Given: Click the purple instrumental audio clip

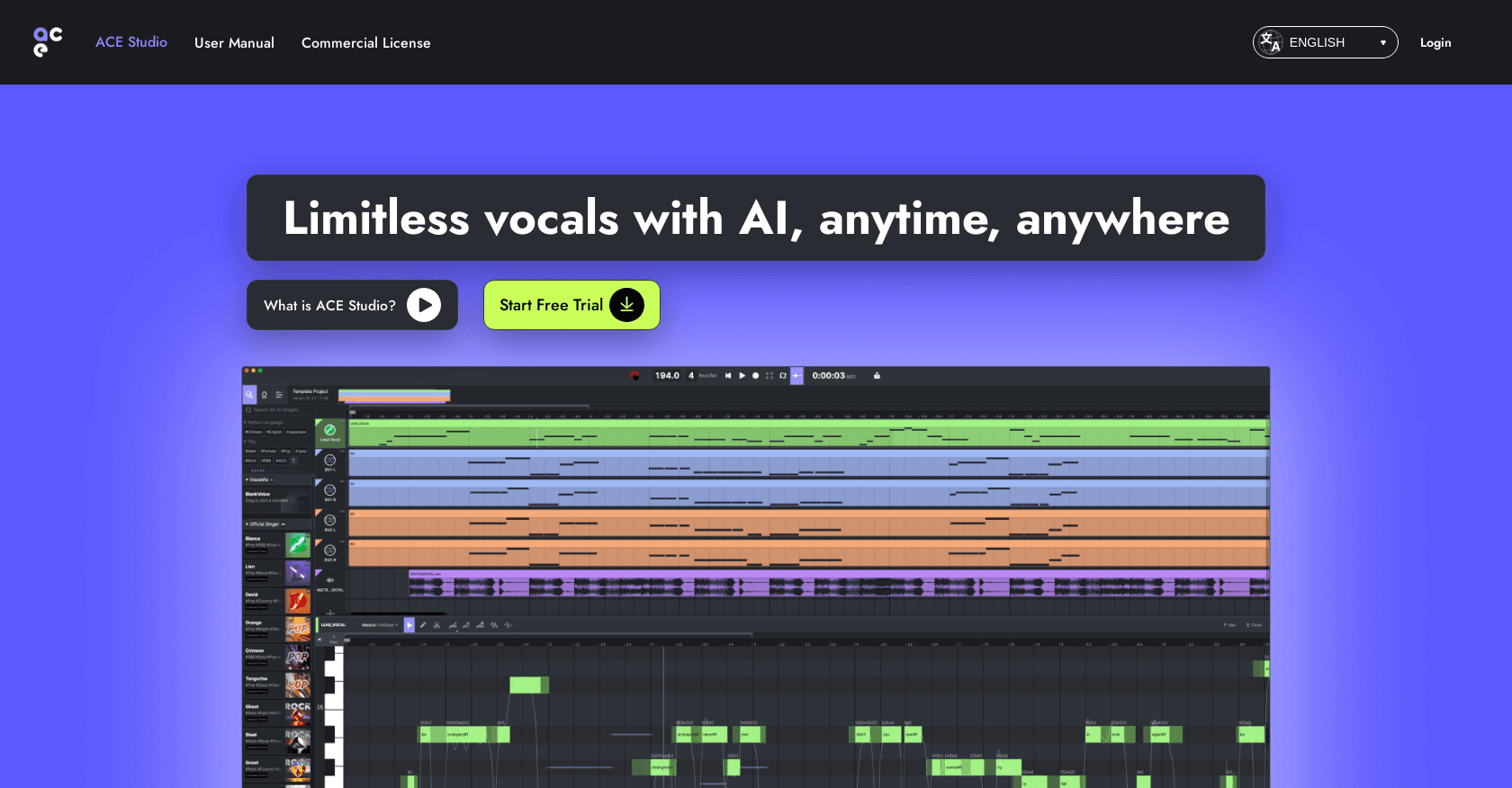Looking at the screenshot, I should pyautogui.click(x=839, y=583).
